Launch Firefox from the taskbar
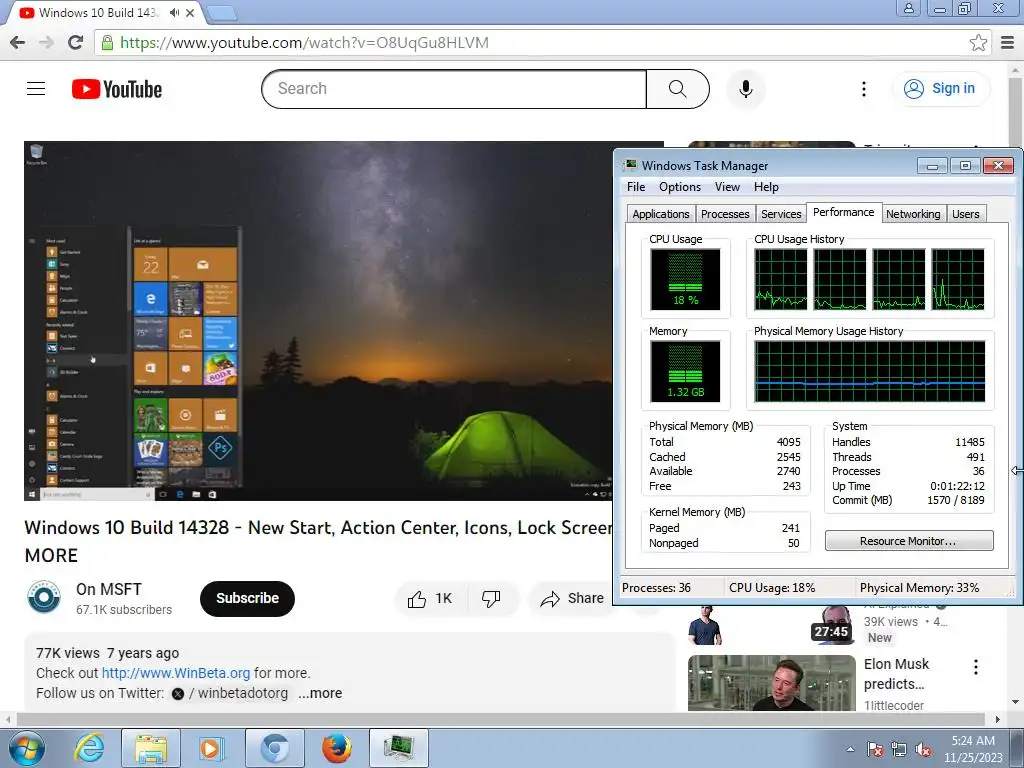1024x768 pixels. [337, 748]
